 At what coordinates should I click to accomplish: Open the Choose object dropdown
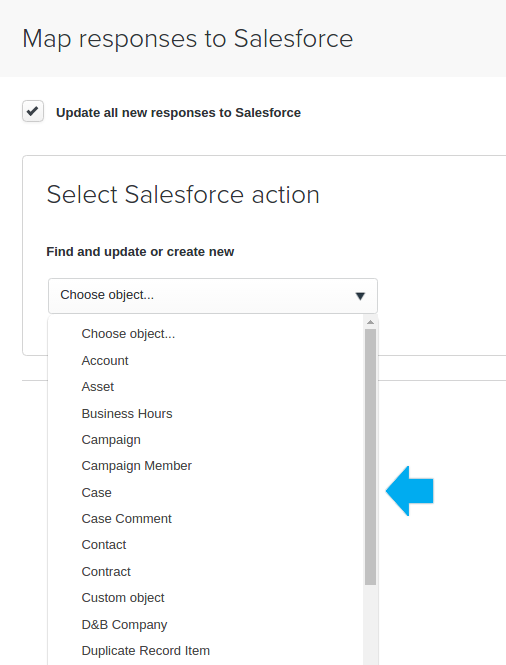[213, 296]
